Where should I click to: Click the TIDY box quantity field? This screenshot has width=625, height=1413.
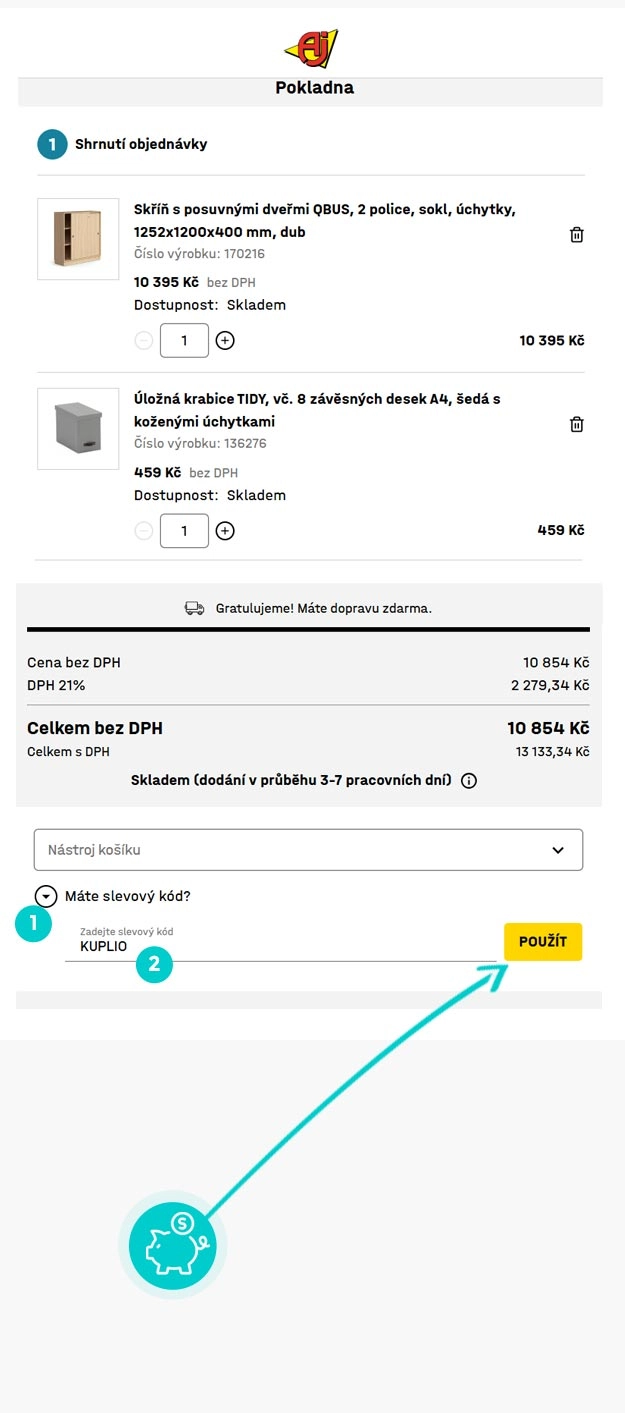[185, 531]
